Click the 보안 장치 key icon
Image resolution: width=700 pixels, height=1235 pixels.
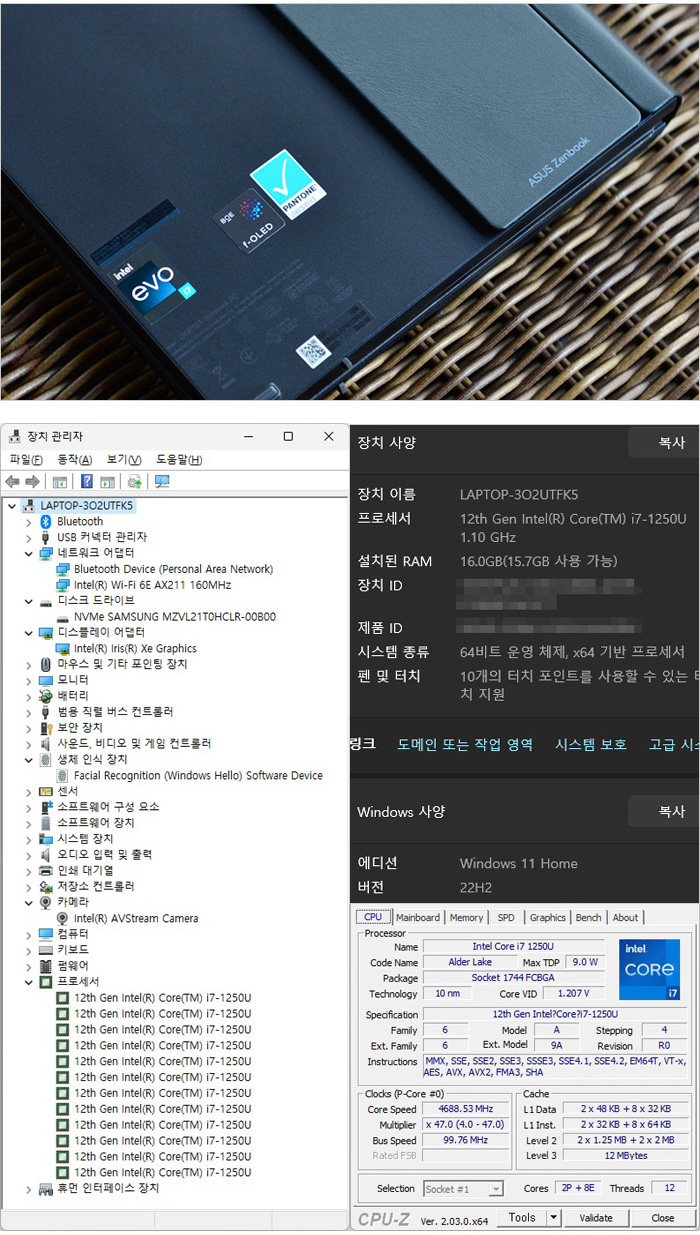45,728
